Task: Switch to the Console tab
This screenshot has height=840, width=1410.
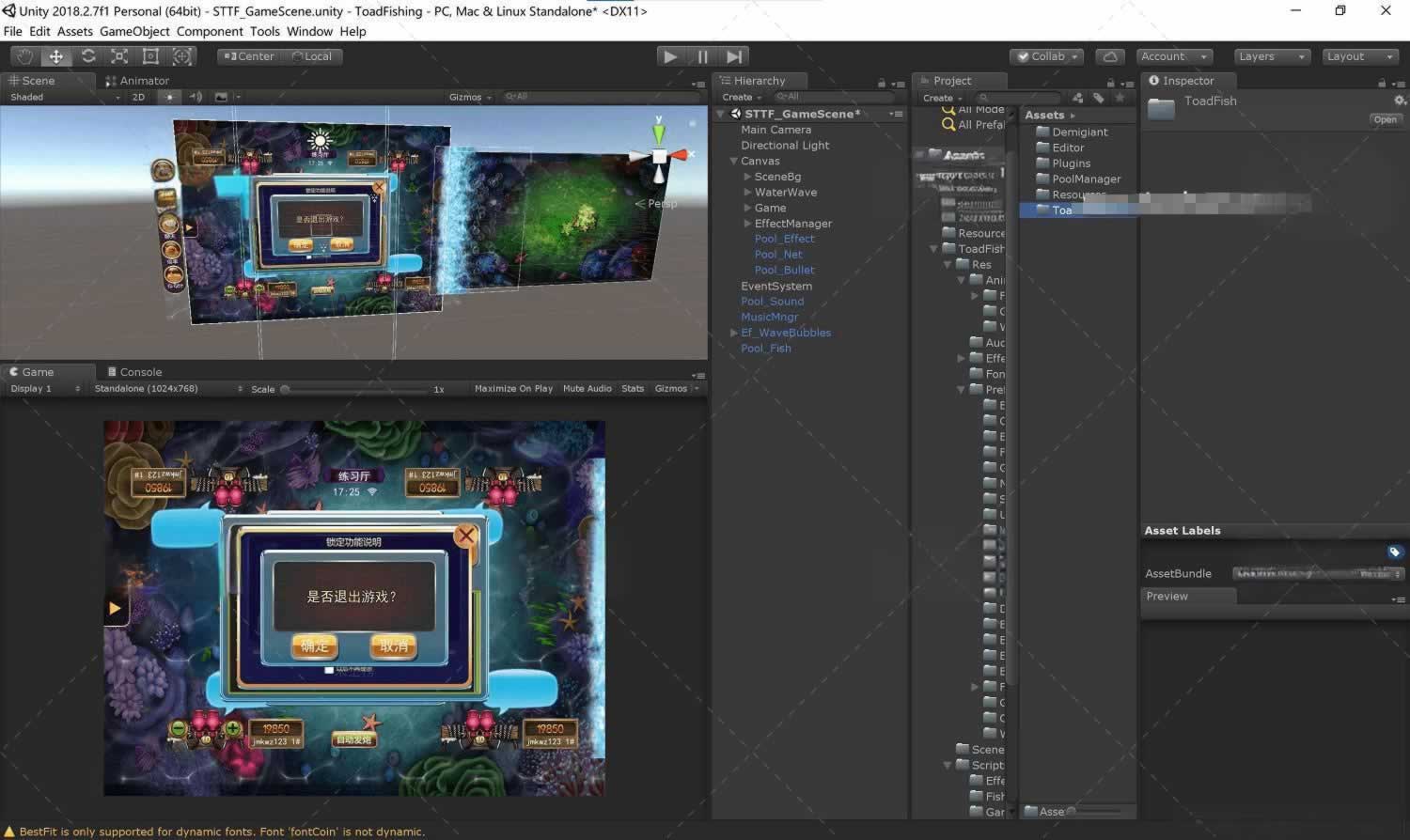Action: click(135, 372)
